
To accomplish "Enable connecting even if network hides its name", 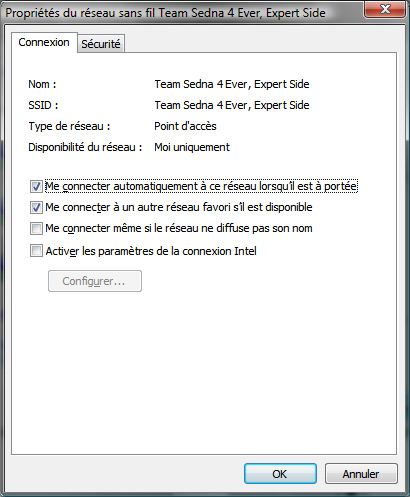I will tap(36, 229).
